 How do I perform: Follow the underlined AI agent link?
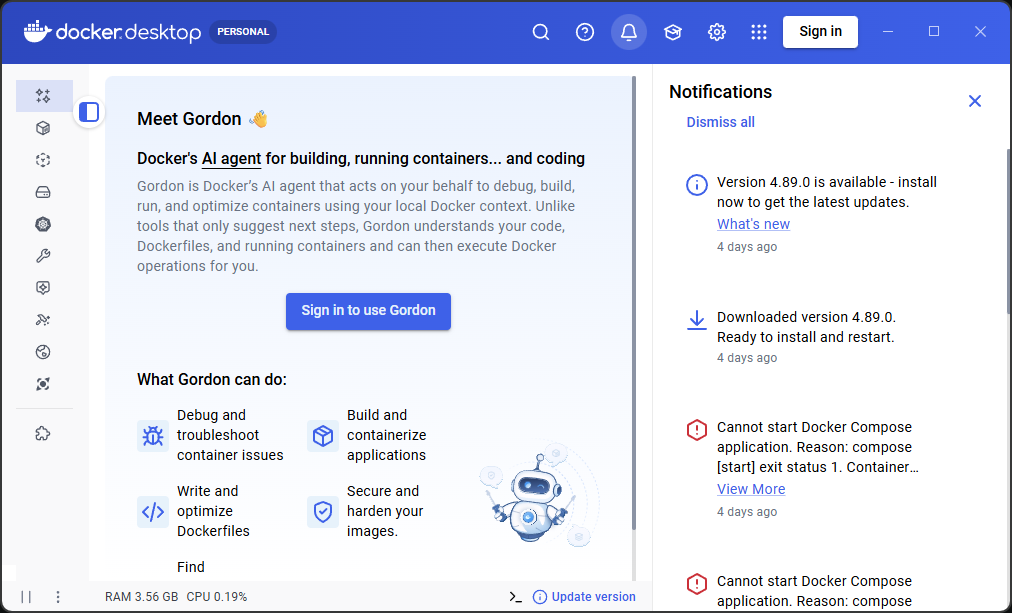click(231, 159)
